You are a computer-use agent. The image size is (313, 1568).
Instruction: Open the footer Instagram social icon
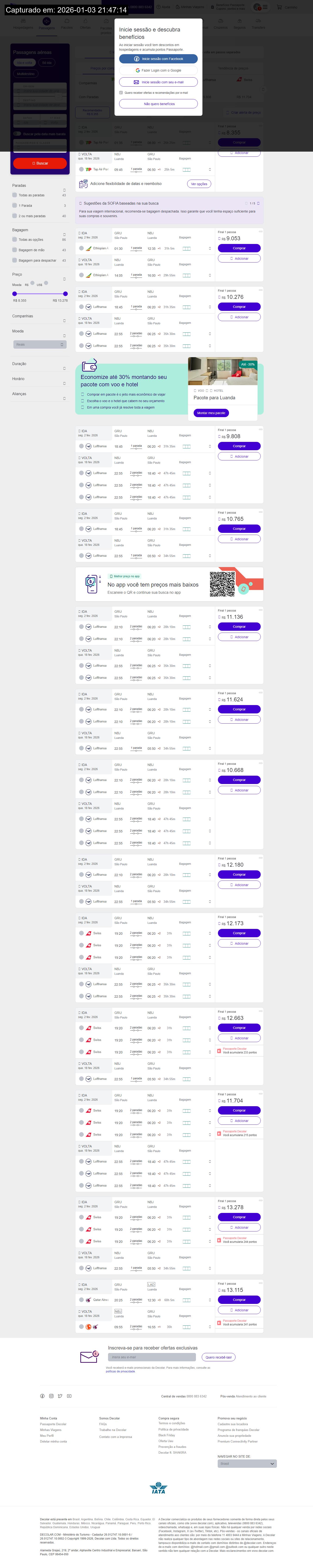pos(51,1396)
